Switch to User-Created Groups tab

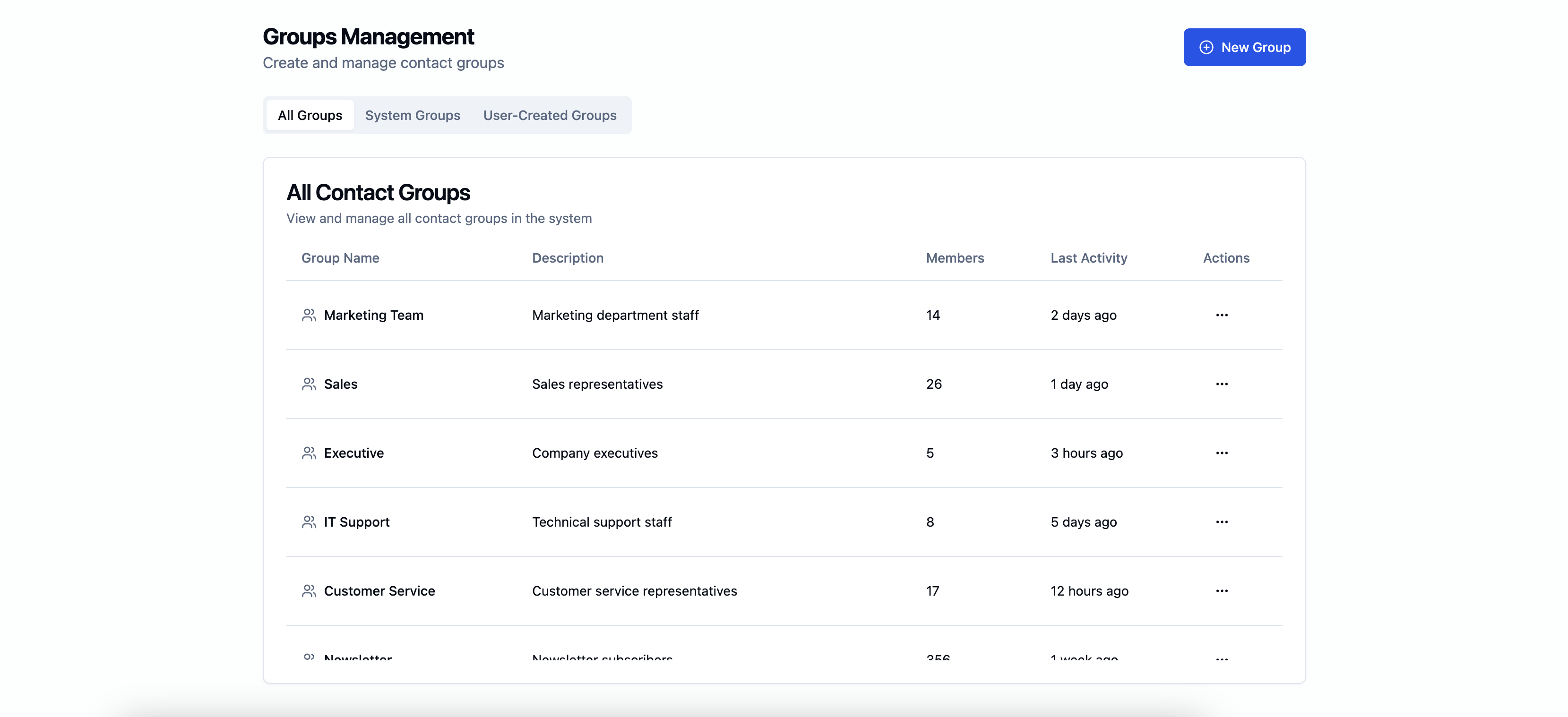[x=549, y=116]
